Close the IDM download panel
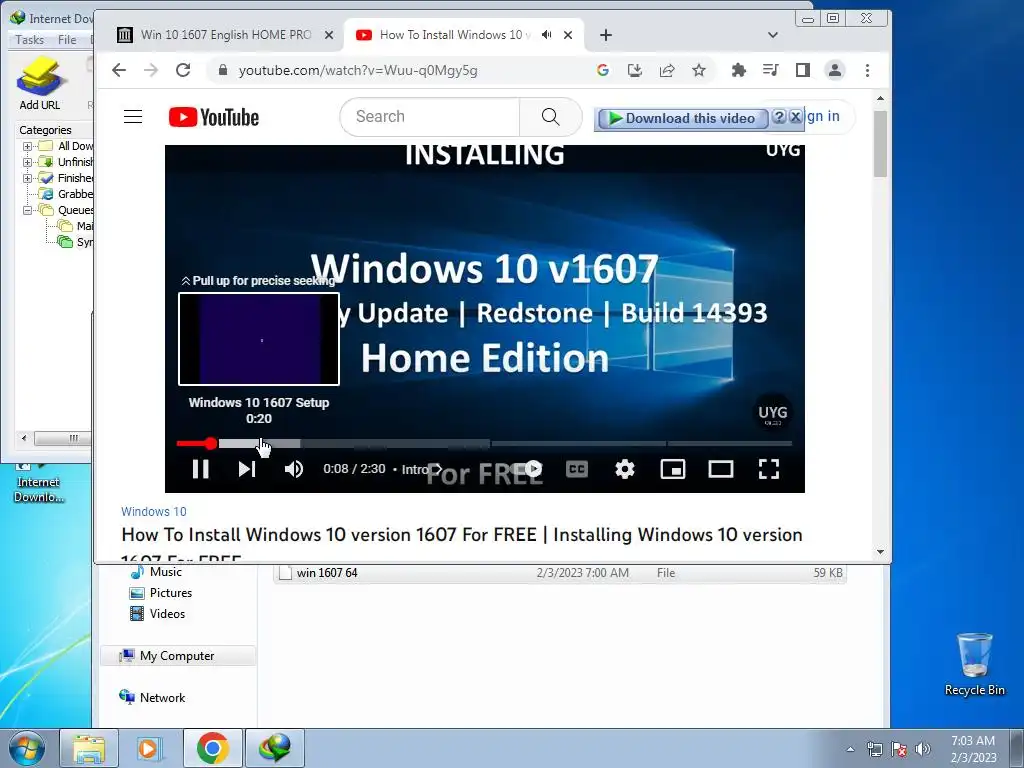Image resolution: width=1024 pixels, height=768 pixels. click(x=795, y=117)
